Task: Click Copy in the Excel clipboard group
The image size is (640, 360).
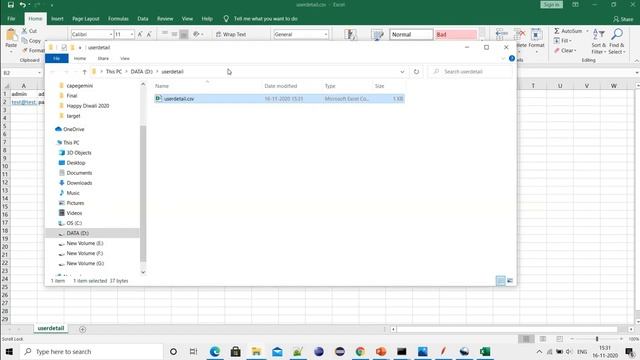Action: (x=31, y=41)
